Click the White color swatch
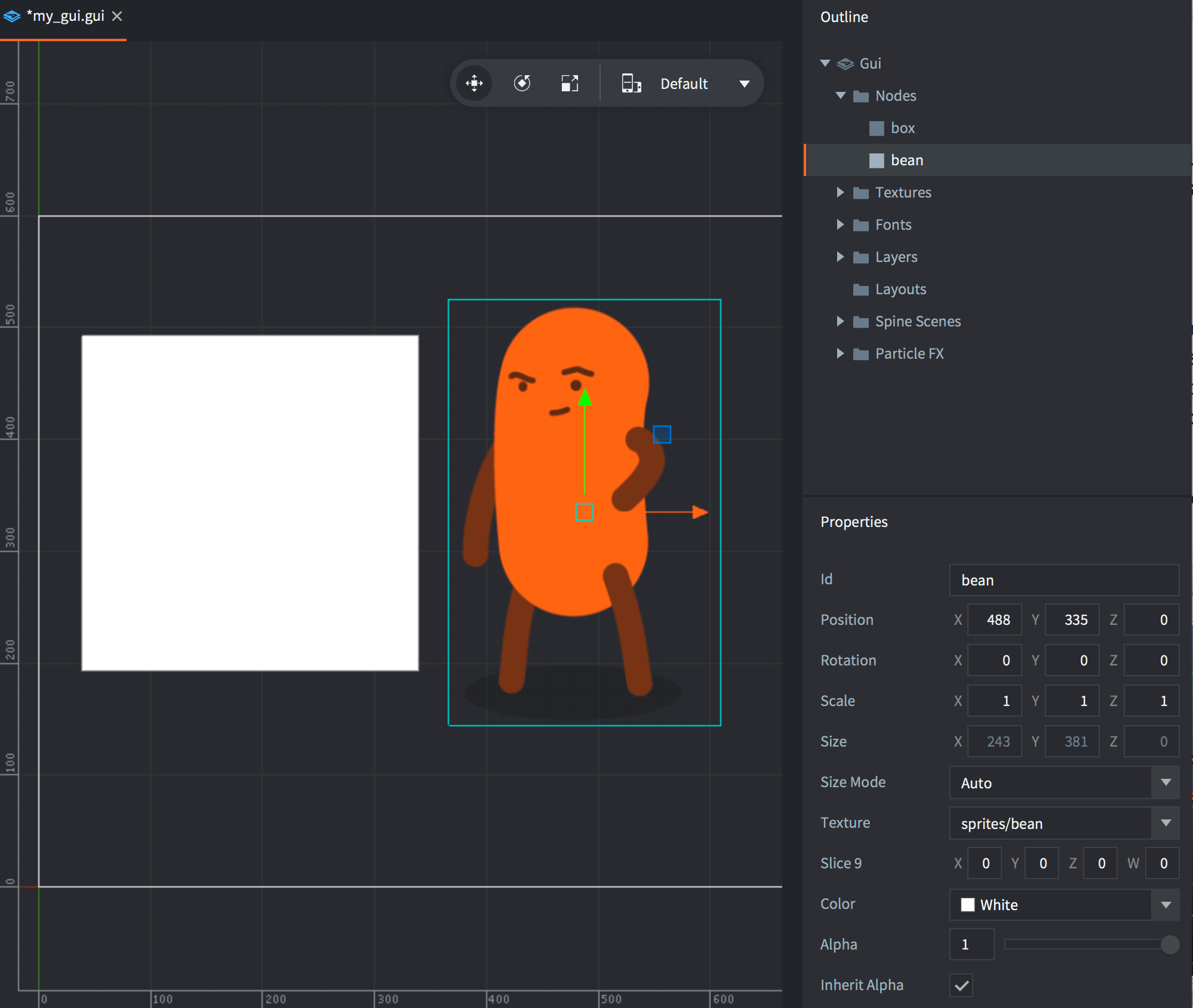This screenshot has height=1008, width=1193. [x=968, y=905]
